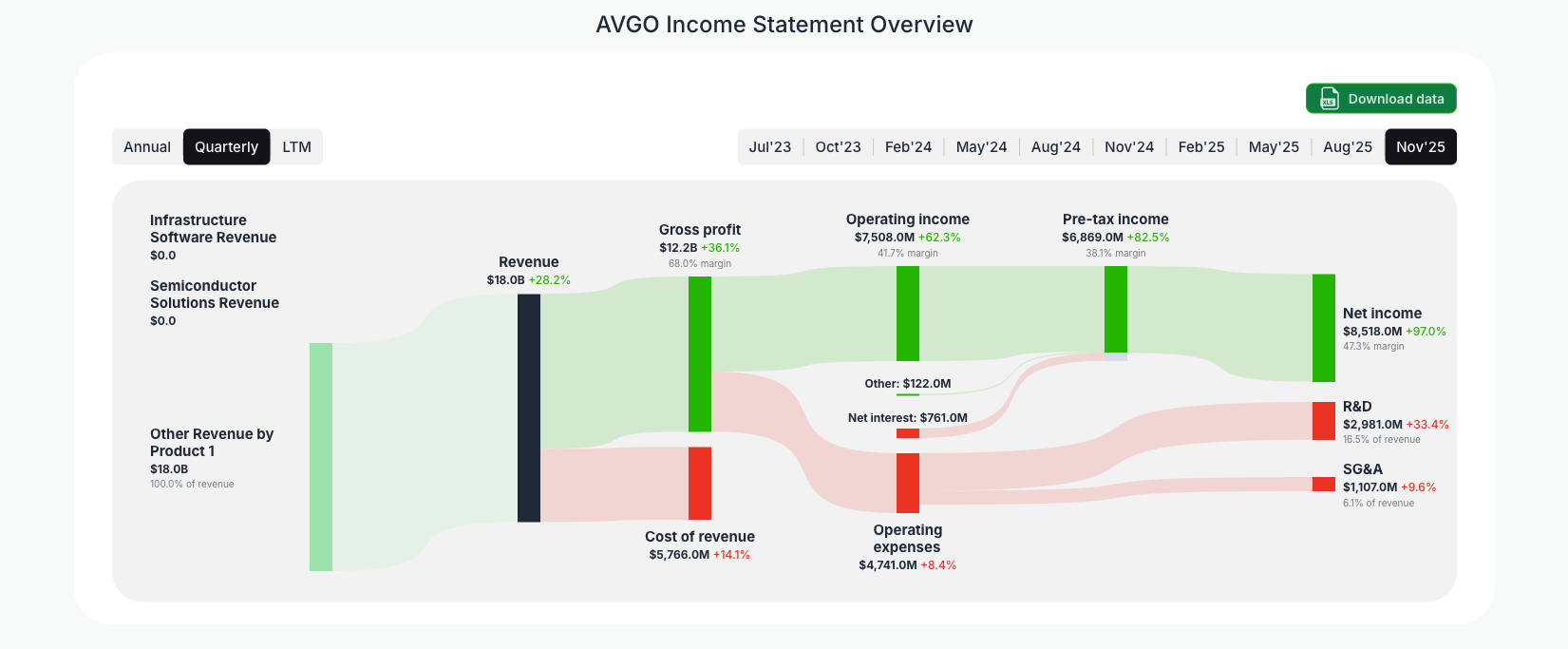Switch to the Annual view
The height and width of the screenshot is (649, 1568).
coord(147,146)
